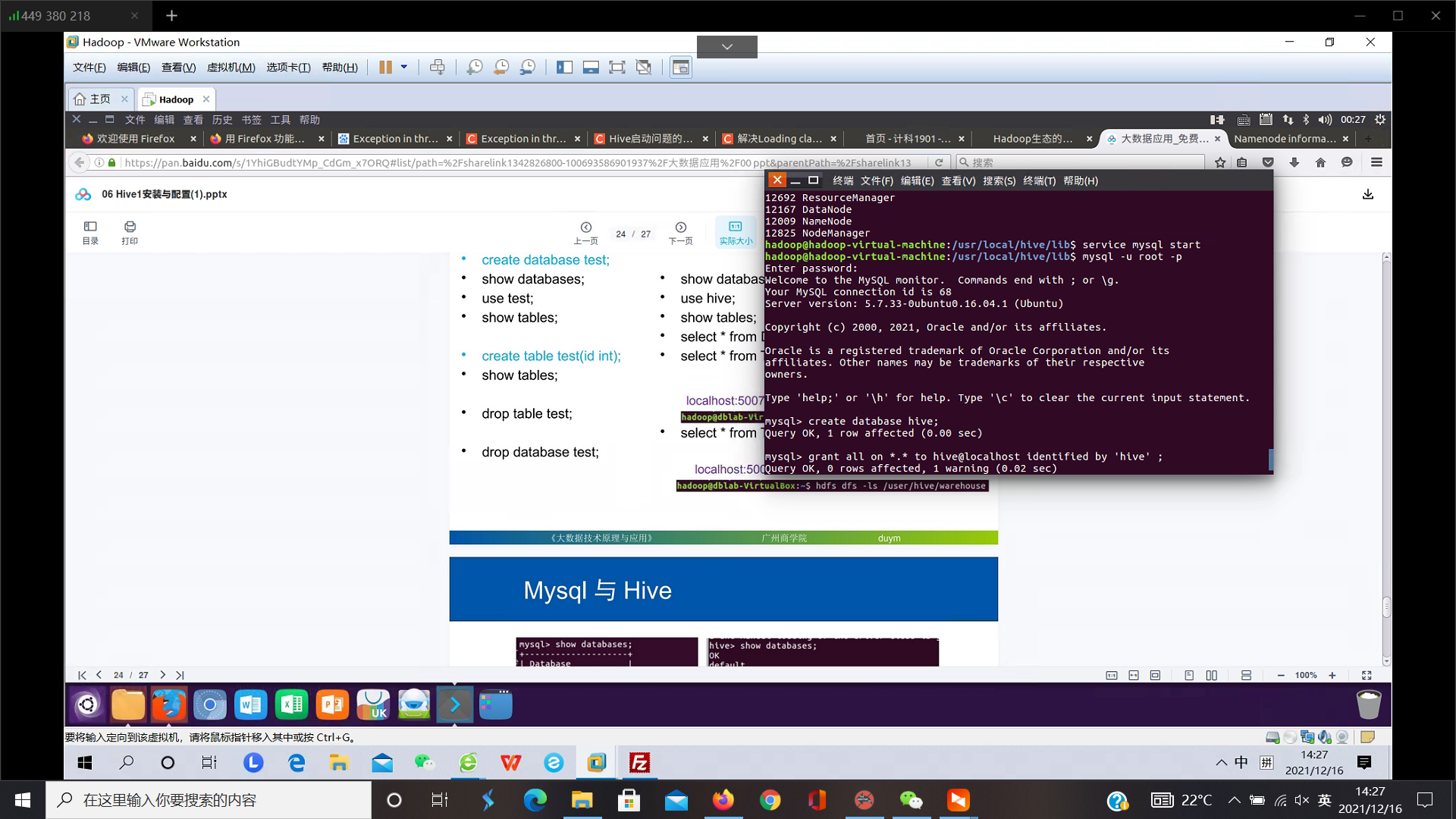Viewport: 1456px width, 819px height.
Task: Open the power options dropdown beside the pause button
Action: point(404,67)
